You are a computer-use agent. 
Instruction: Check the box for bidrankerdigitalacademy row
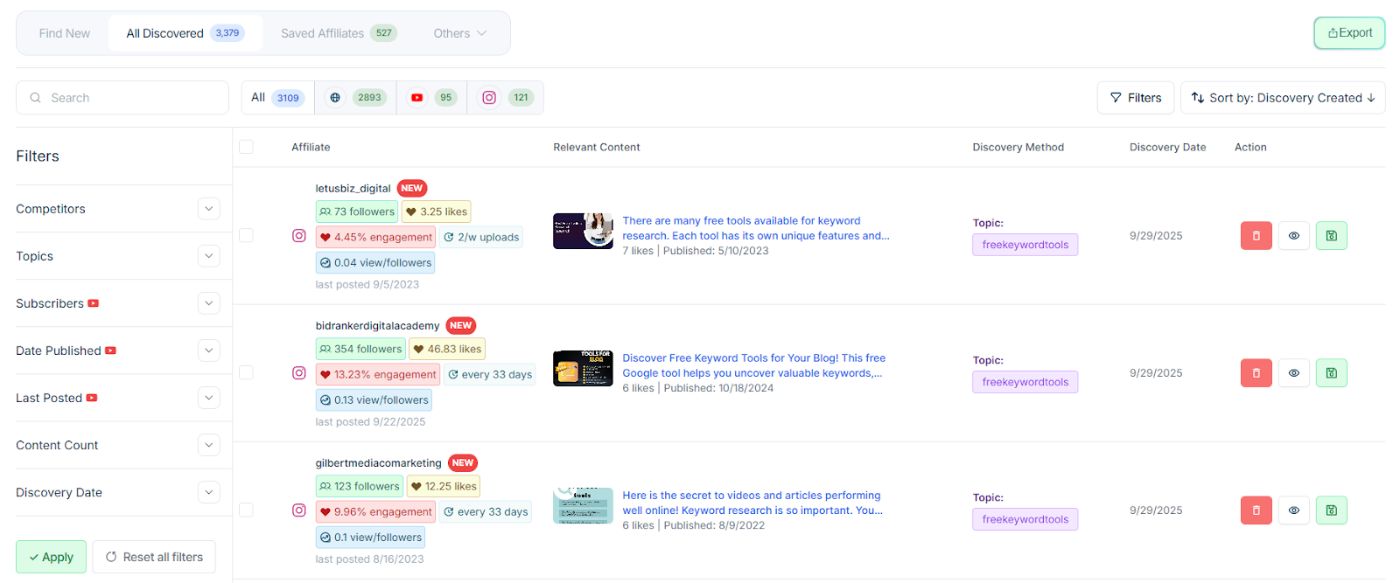pyautogui.click(x=246, y=373)
